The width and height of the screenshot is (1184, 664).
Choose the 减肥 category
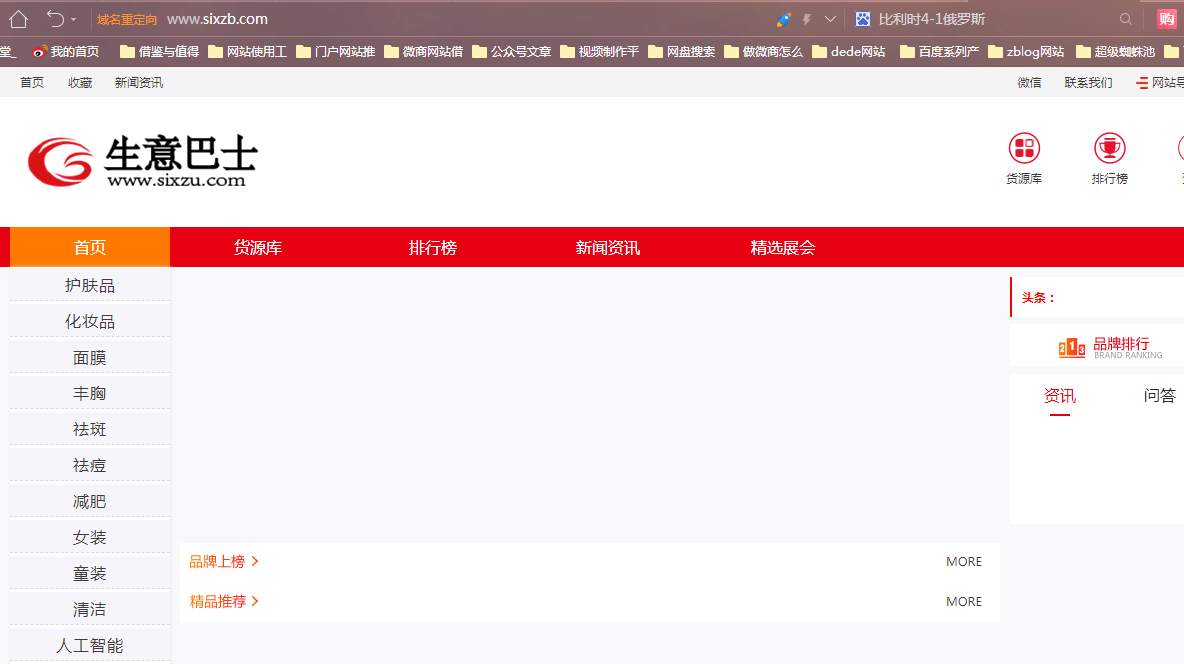90,501
